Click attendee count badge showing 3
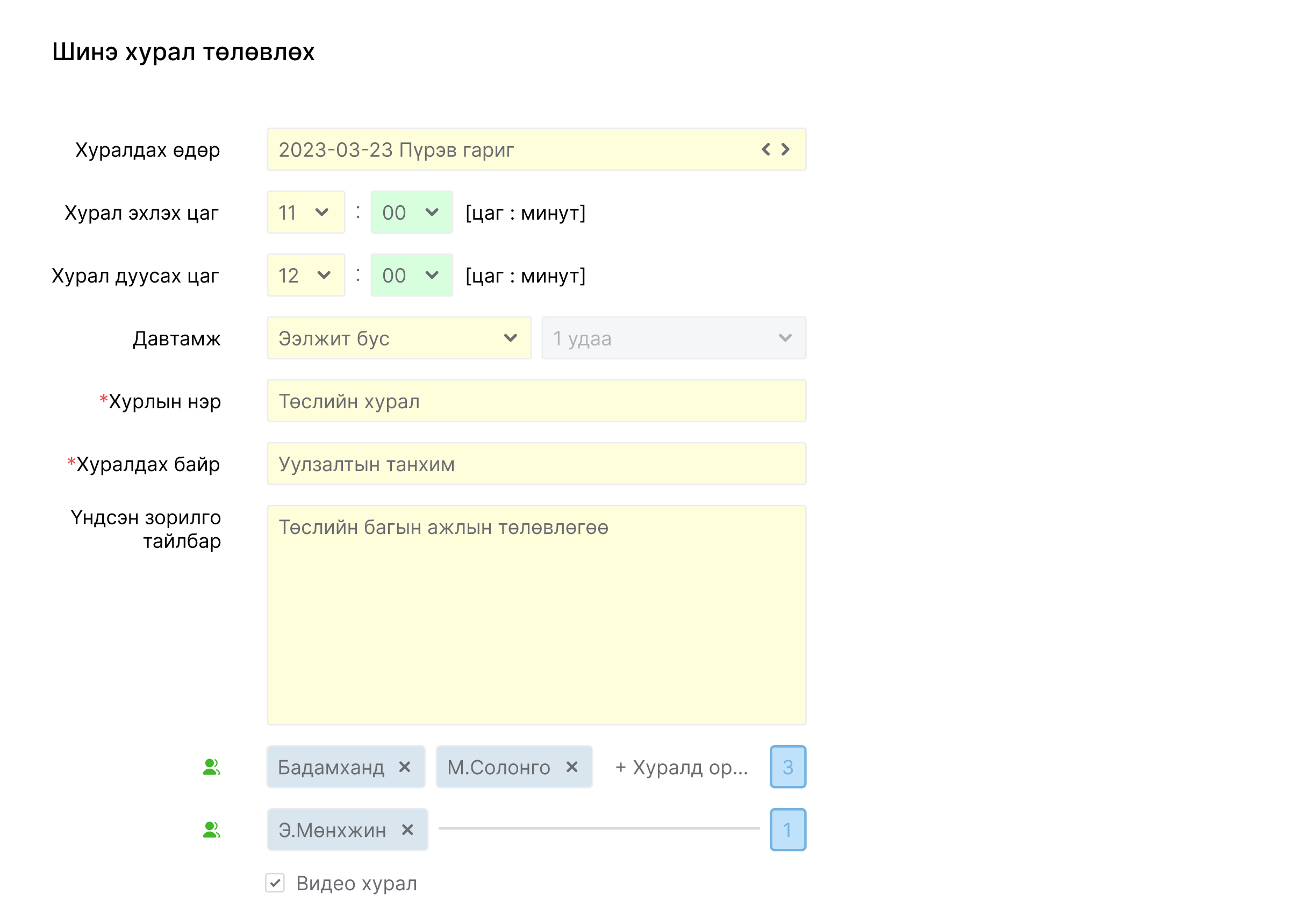Viewport: 1290px width, 924px height. click(787, 767)
